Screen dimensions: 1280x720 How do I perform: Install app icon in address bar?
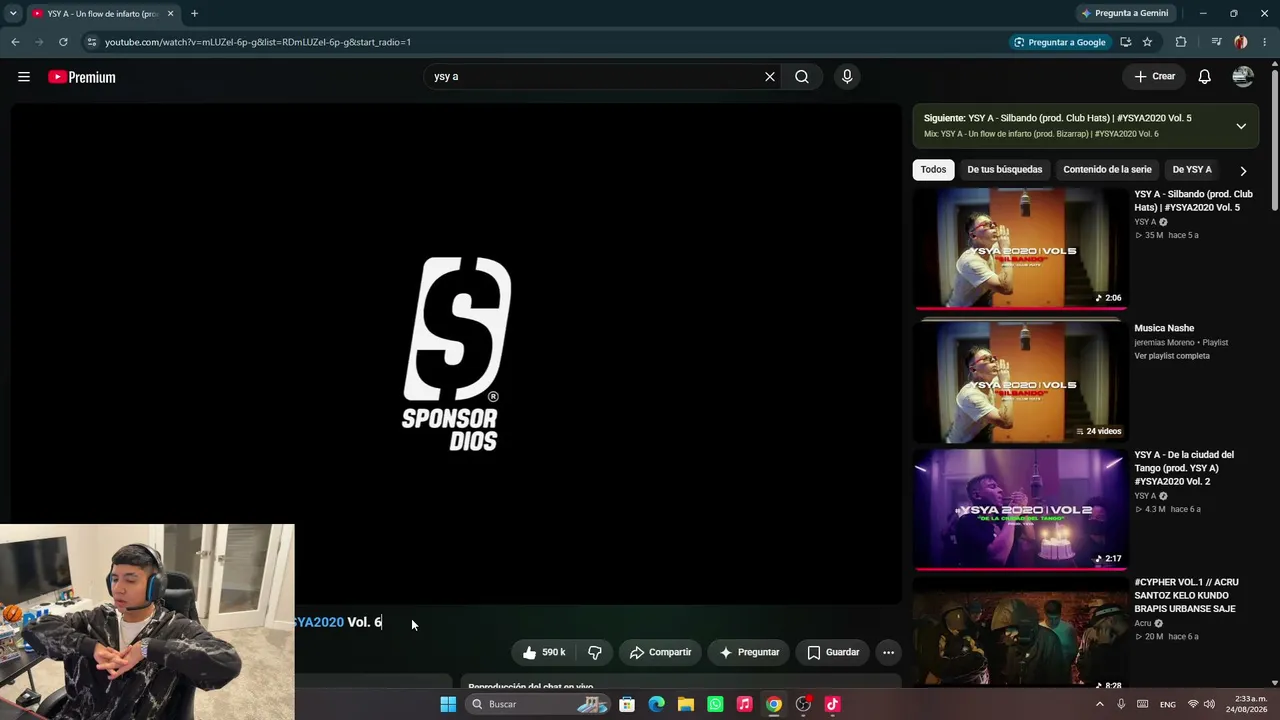coord(1126,42)
